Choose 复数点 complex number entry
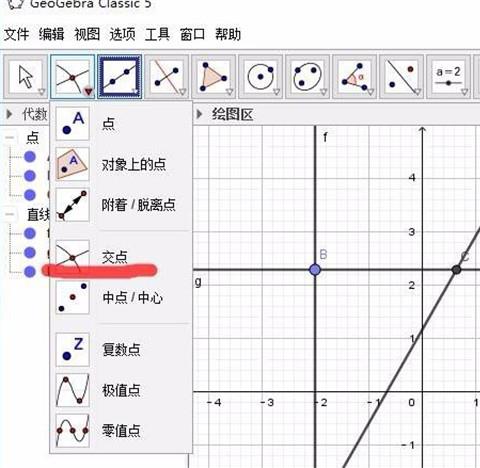 point(121,350)
